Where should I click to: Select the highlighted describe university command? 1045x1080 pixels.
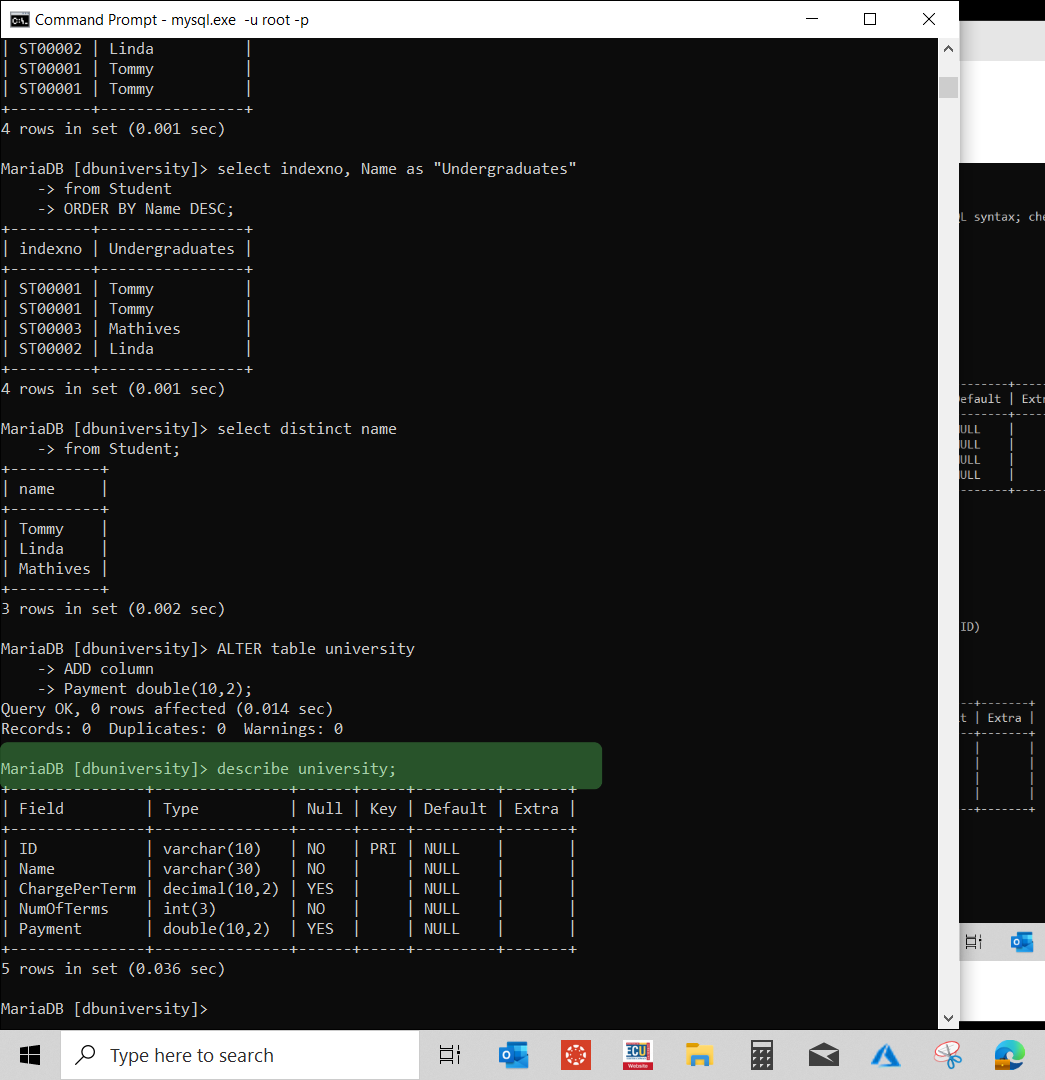[300, 766]
